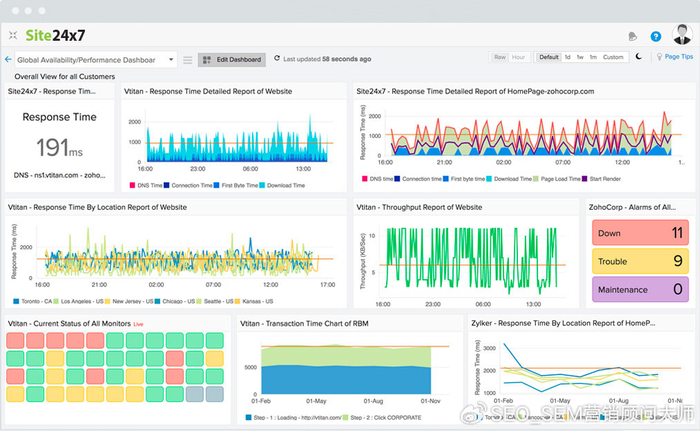Toggle Page Load Time legend in zohocorp chart

pyautogui.click(x=557, y=179)
